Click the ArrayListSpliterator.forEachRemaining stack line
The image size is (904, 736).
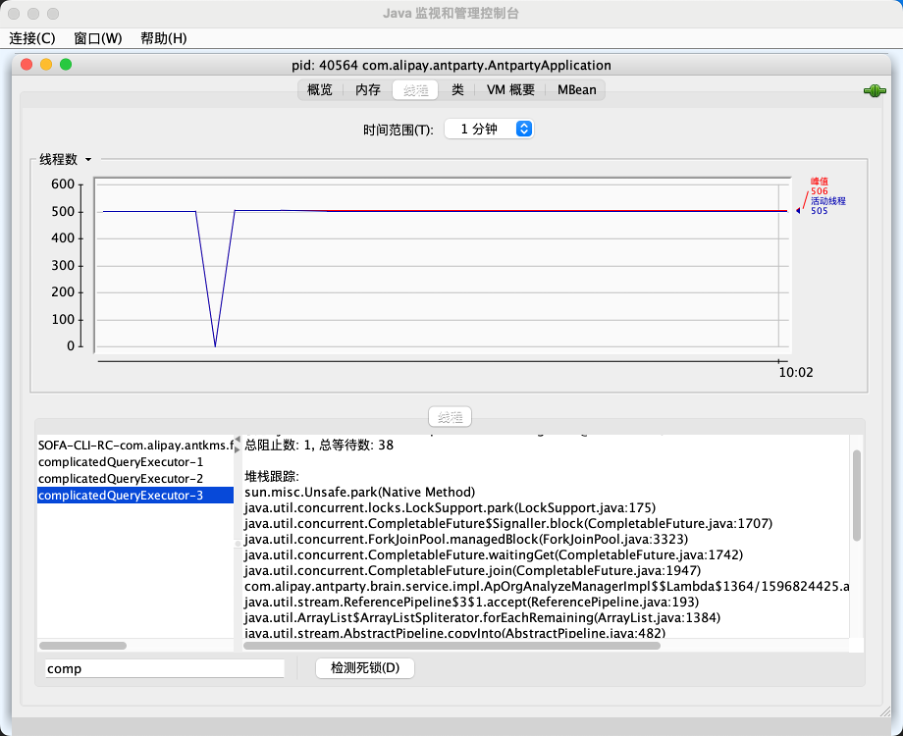[x=483, y=618]
